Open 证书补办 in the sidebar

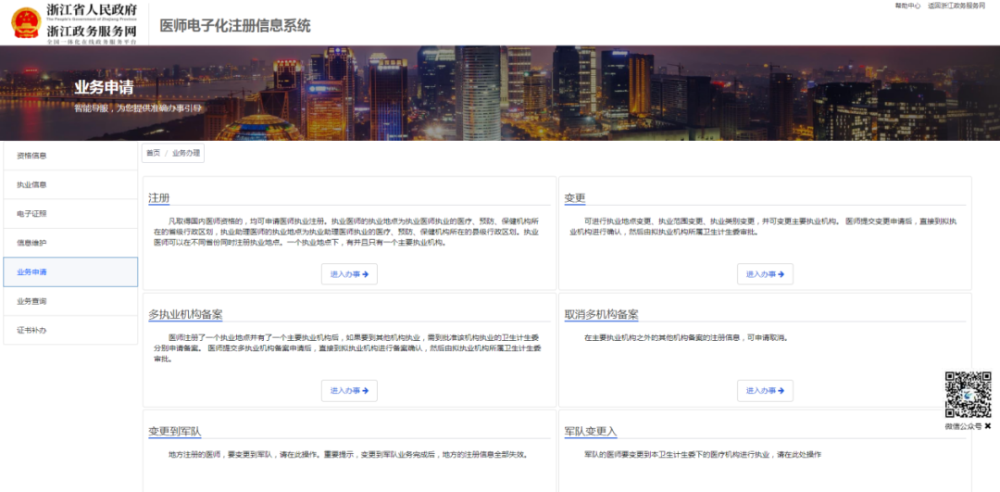point(32,330)
